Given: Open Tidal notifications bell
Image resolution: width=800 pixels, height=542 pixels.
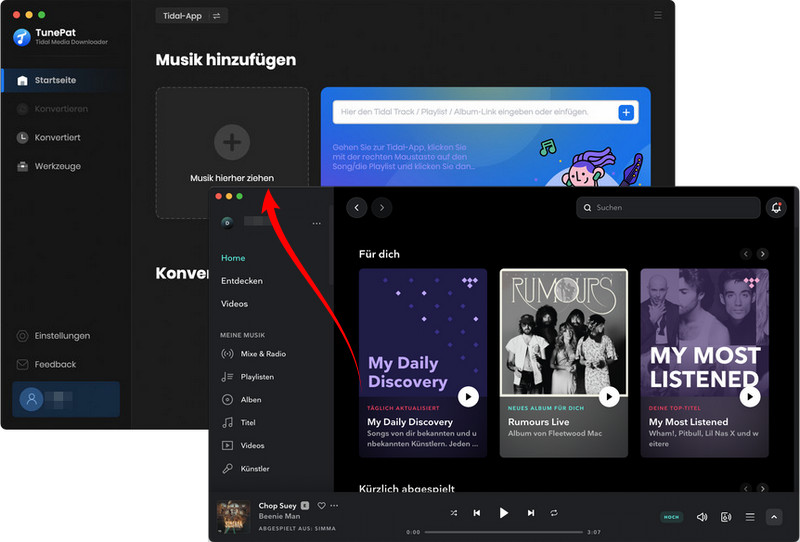Looking at the screenshot, I should (776, 208).
